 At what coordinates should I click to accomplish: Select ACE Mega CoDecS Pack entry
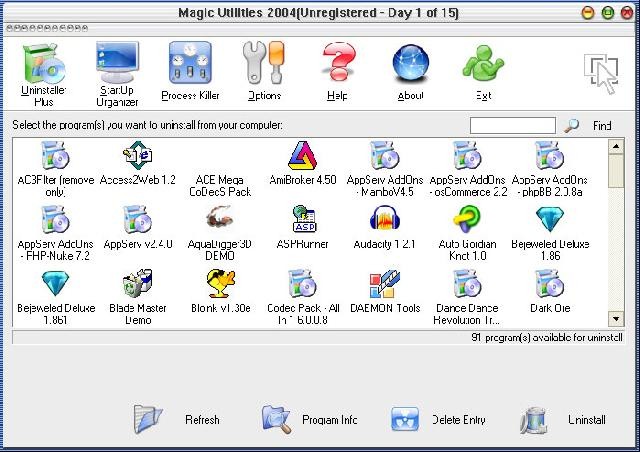pyautogui.click(x=220, y=186)
